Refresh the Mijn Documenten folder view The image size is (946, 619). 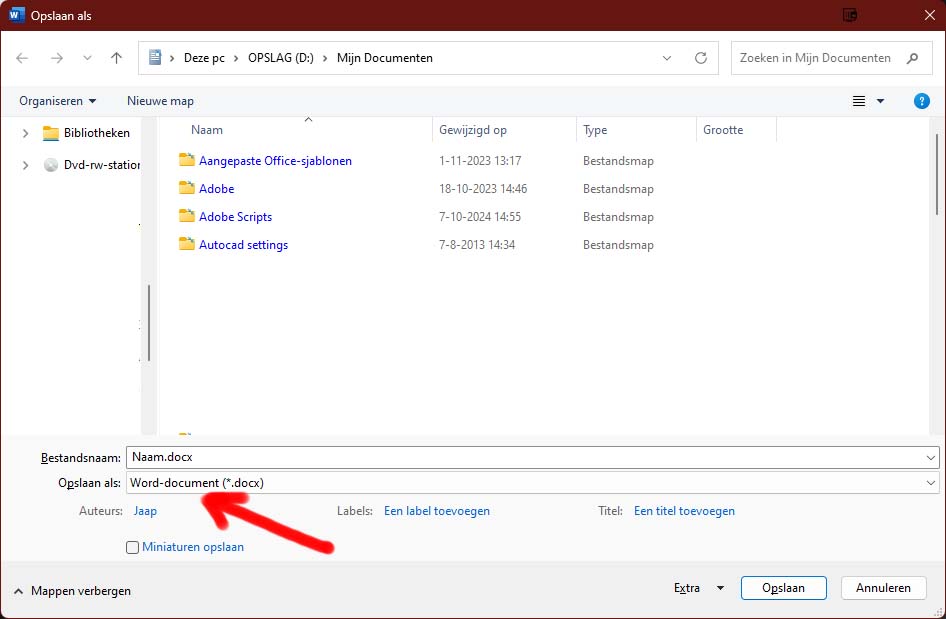pyautogui.click(x=701, y=58)
